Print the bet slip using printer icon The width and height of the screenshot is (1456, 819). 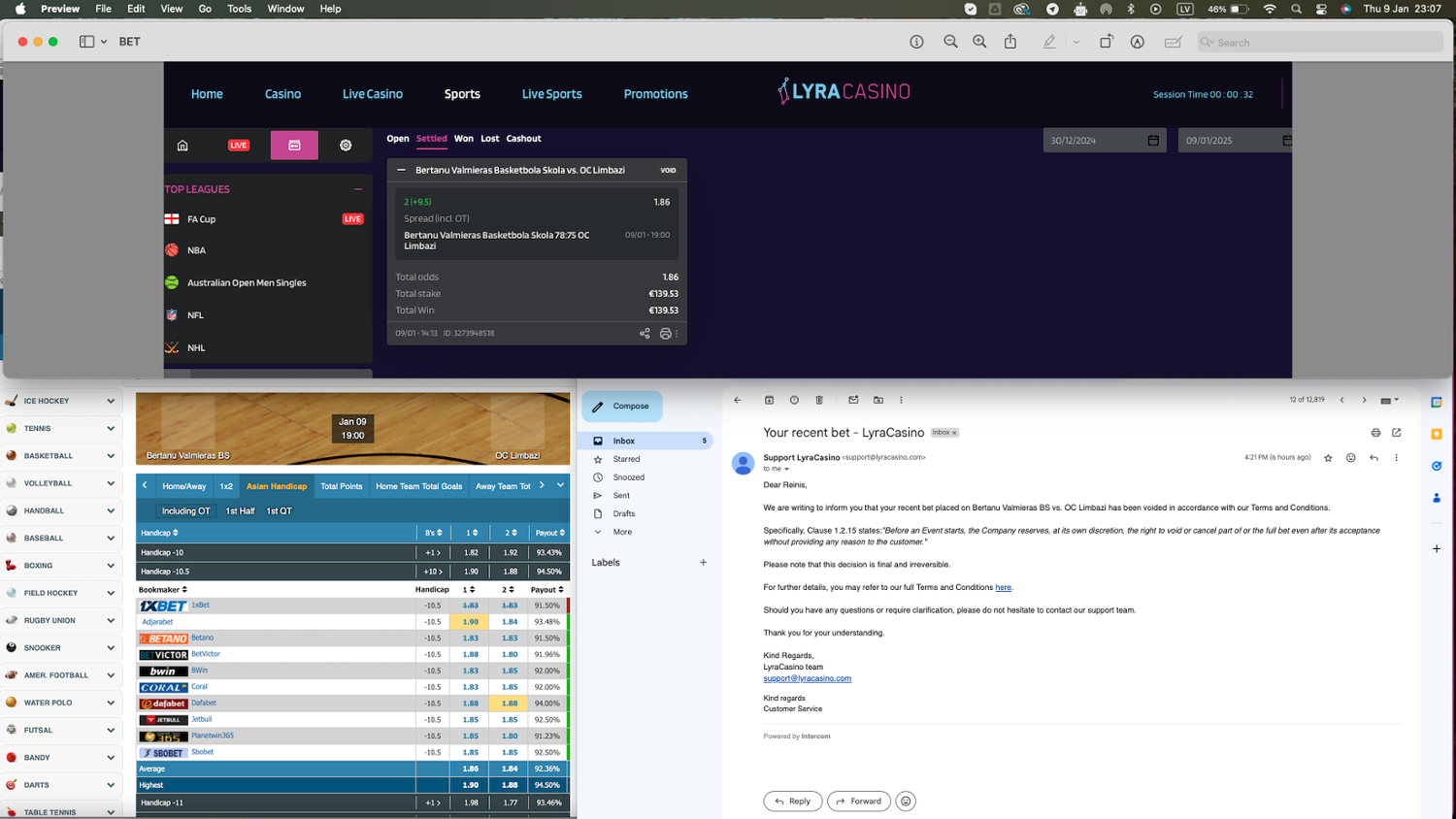point(665,334)
